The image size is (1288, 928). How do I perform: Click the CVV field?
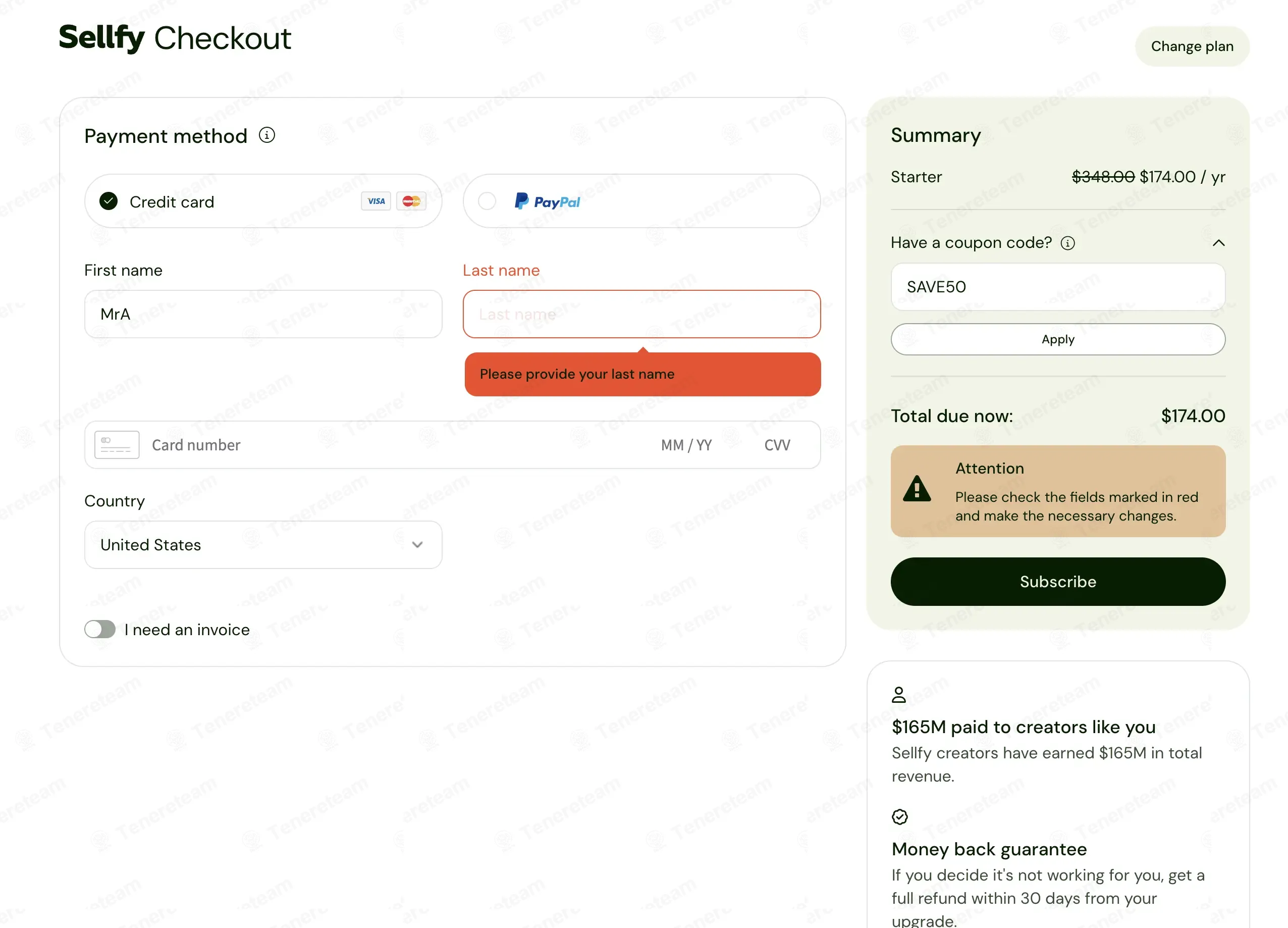(x=777, y=445)
